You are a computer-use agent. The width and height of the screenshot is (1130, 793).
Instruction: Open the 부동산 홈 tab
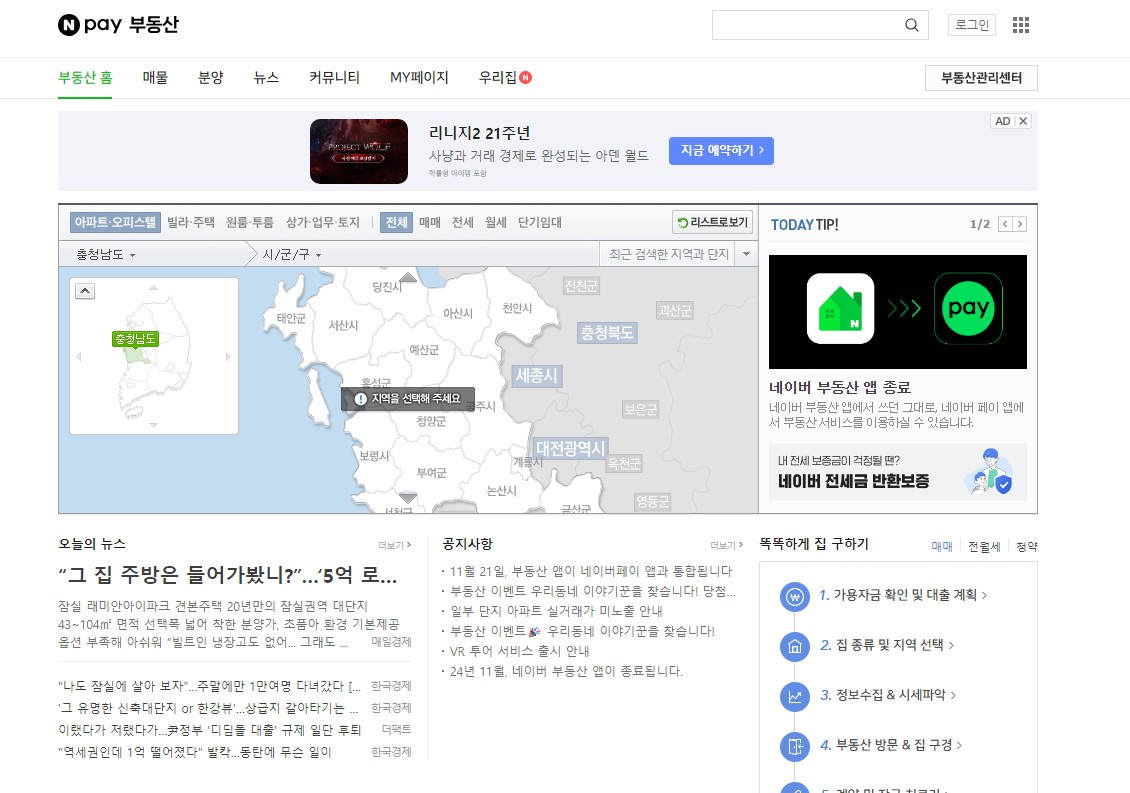pos(85,77)
